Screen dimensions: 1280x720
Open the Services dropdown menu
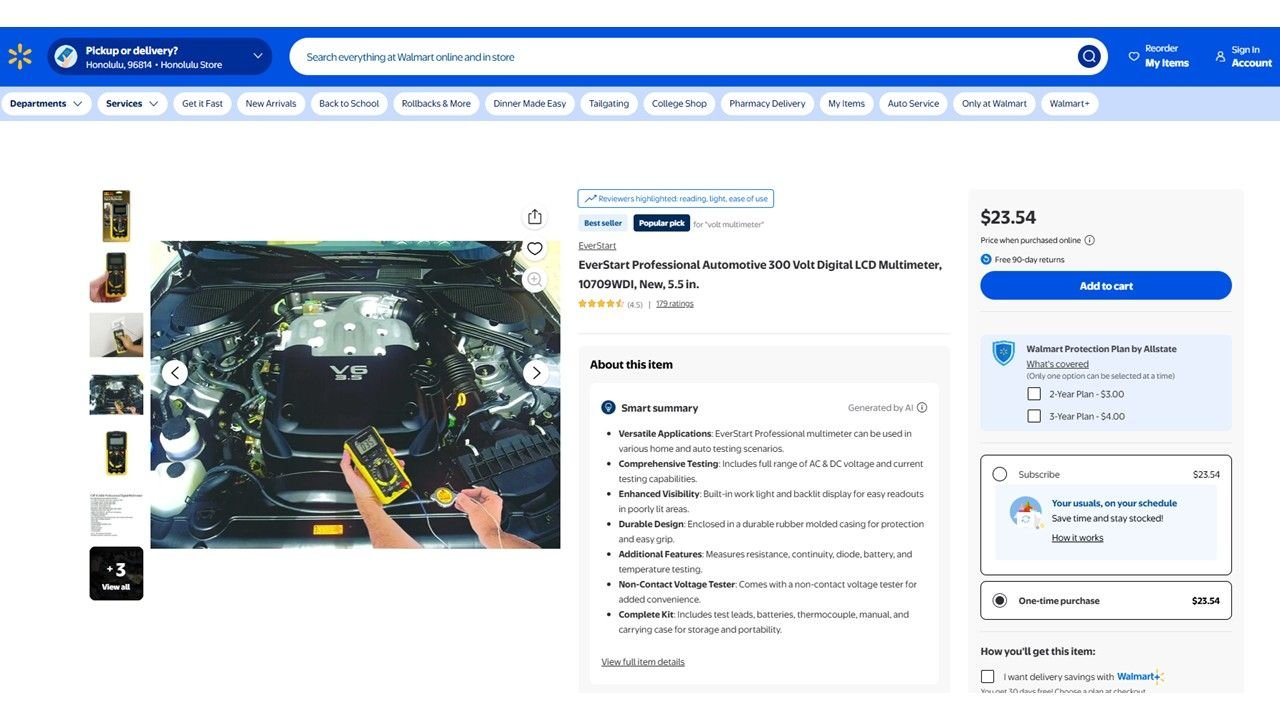click(132, 104)
